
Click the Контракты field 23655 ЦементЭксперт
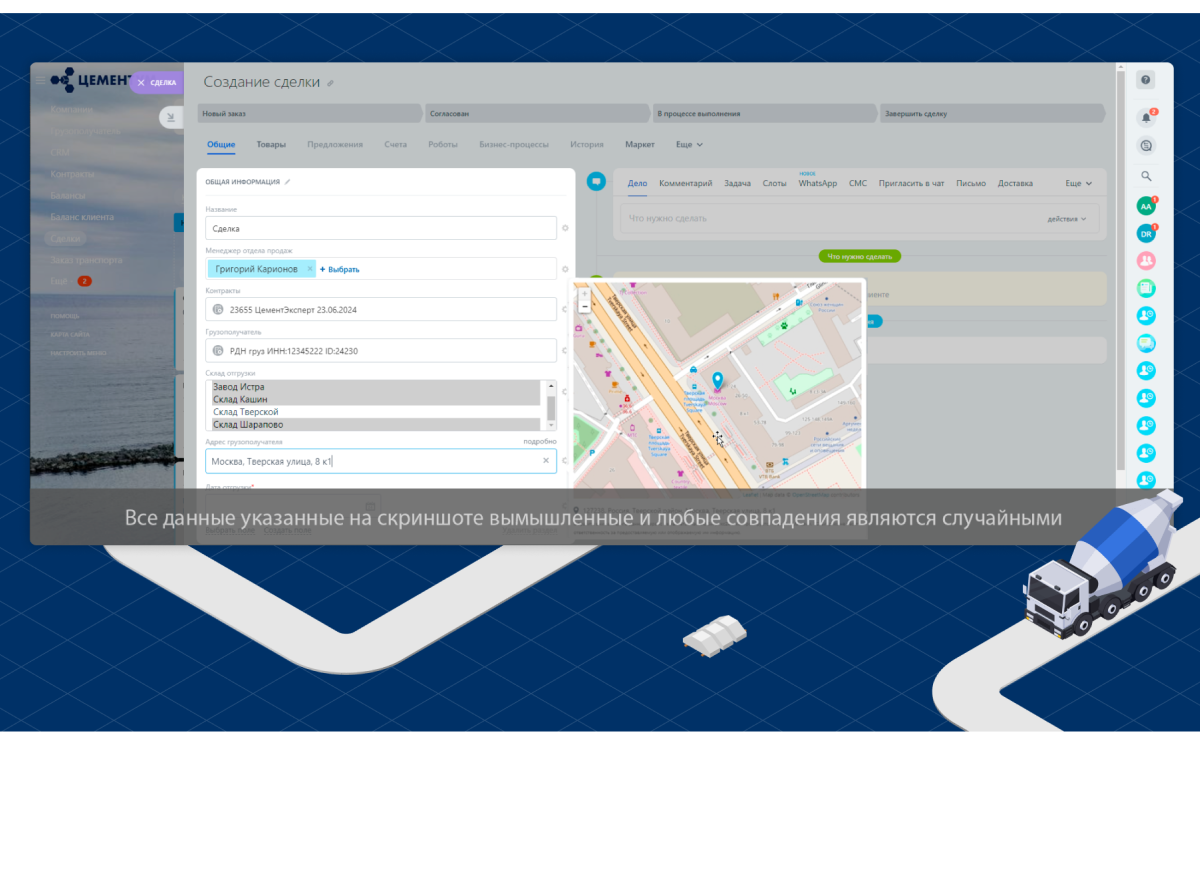[x=381, y=309]
